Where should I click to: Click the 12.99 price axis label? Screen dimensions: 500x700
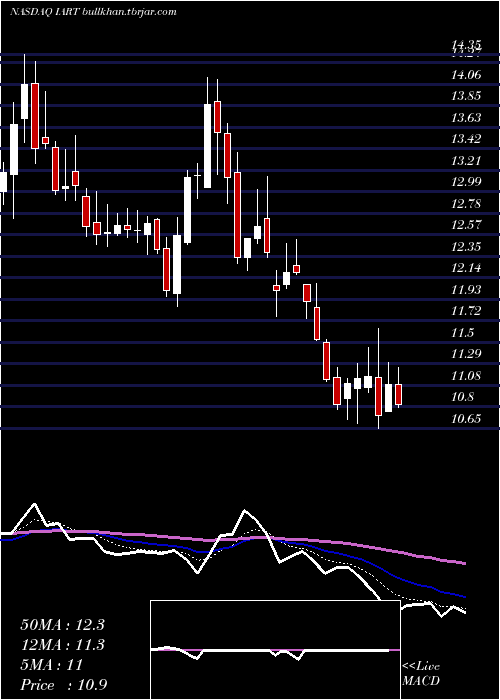[466, 182]
